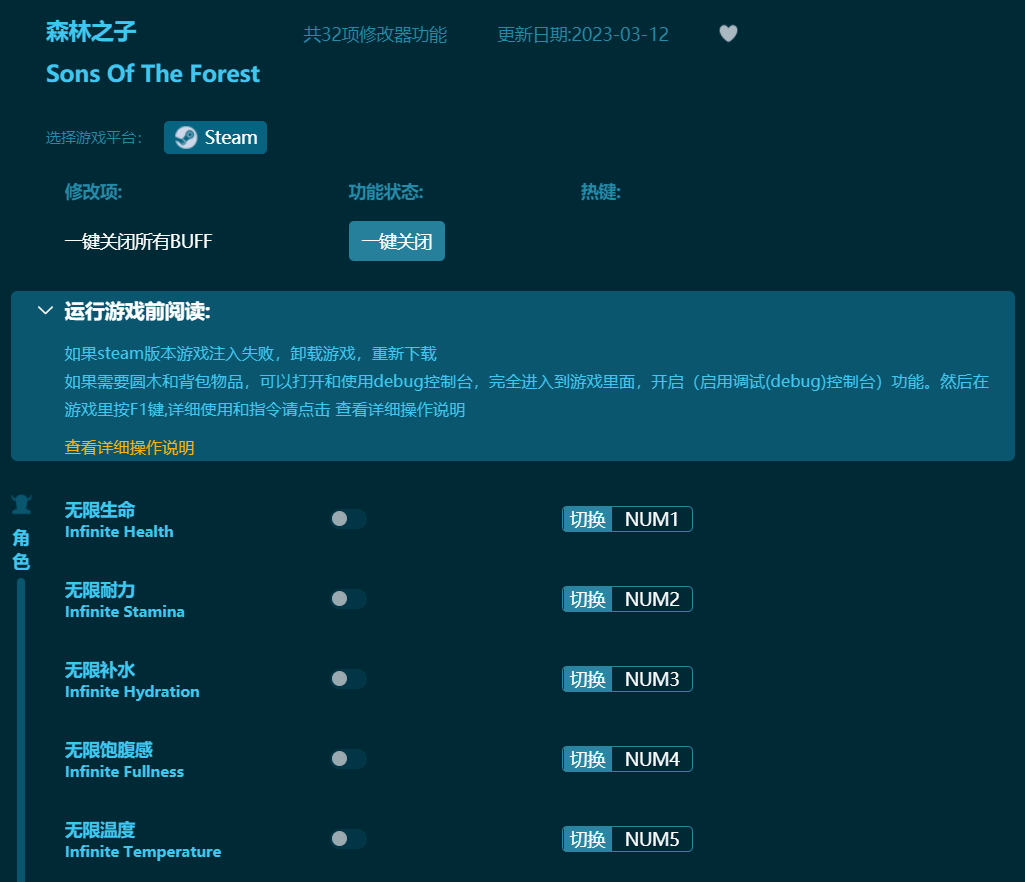
Task: Click the 森林之子 game name
Action: (91, 31)
